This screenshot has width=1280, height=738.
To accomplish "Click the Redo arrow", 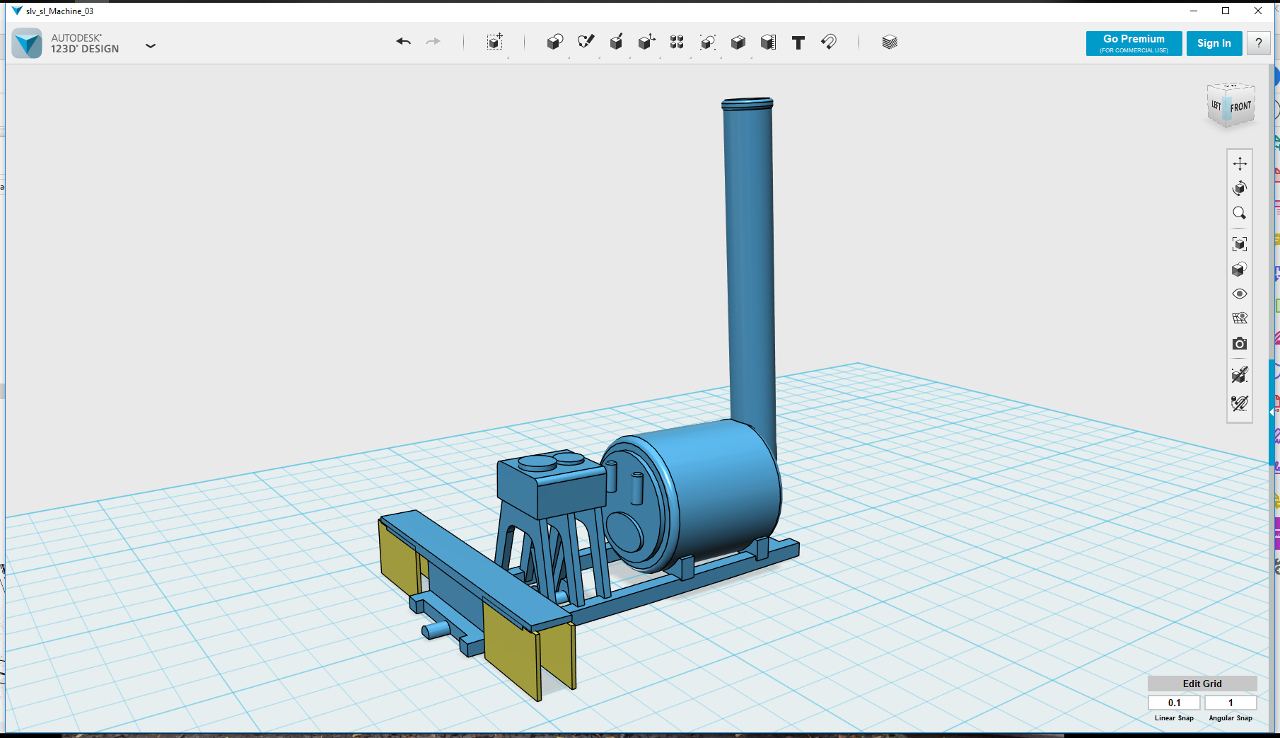I will [x=433, y=42].
